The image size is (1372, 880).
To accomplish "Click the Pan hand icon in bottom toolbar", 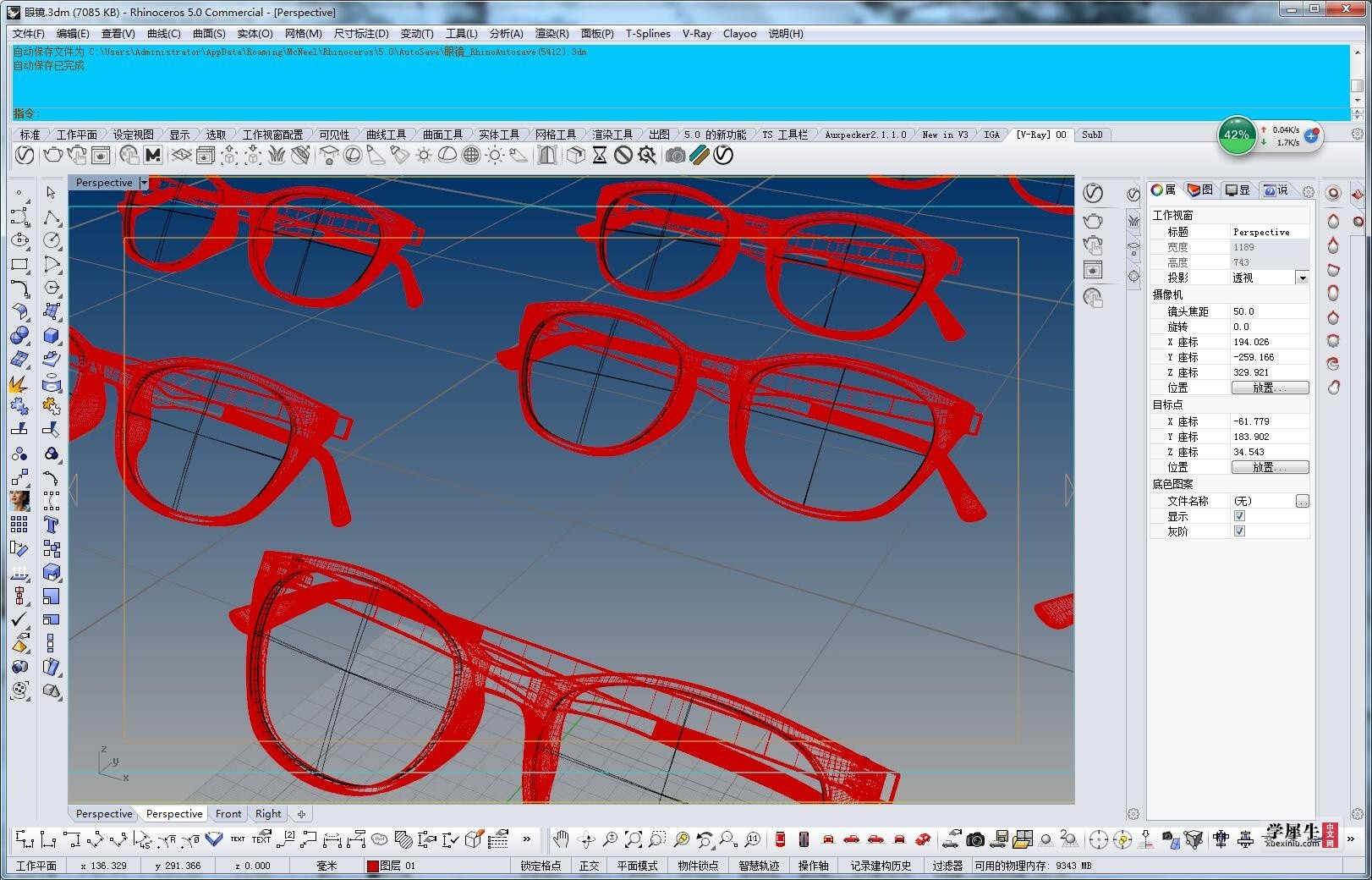I will (x=561, y=839).
